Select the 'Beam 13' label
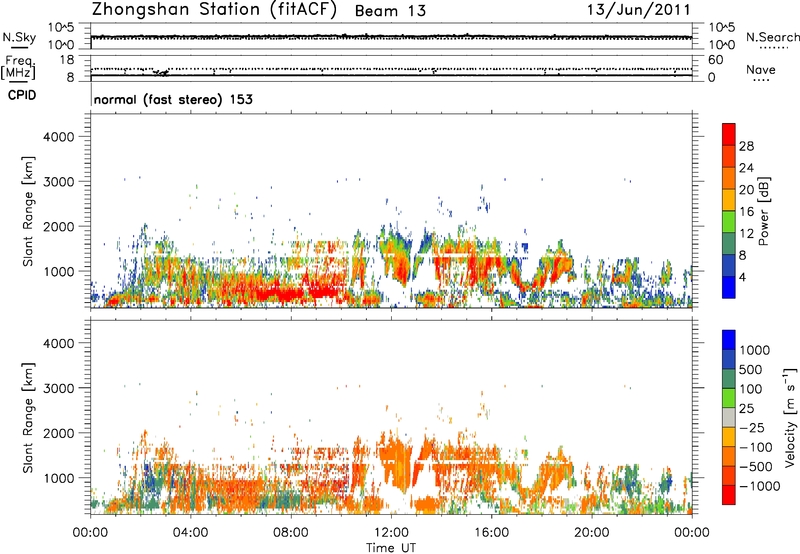Image resolution: width=800 pixels, height=554 pixels. [x=390, y=11]
